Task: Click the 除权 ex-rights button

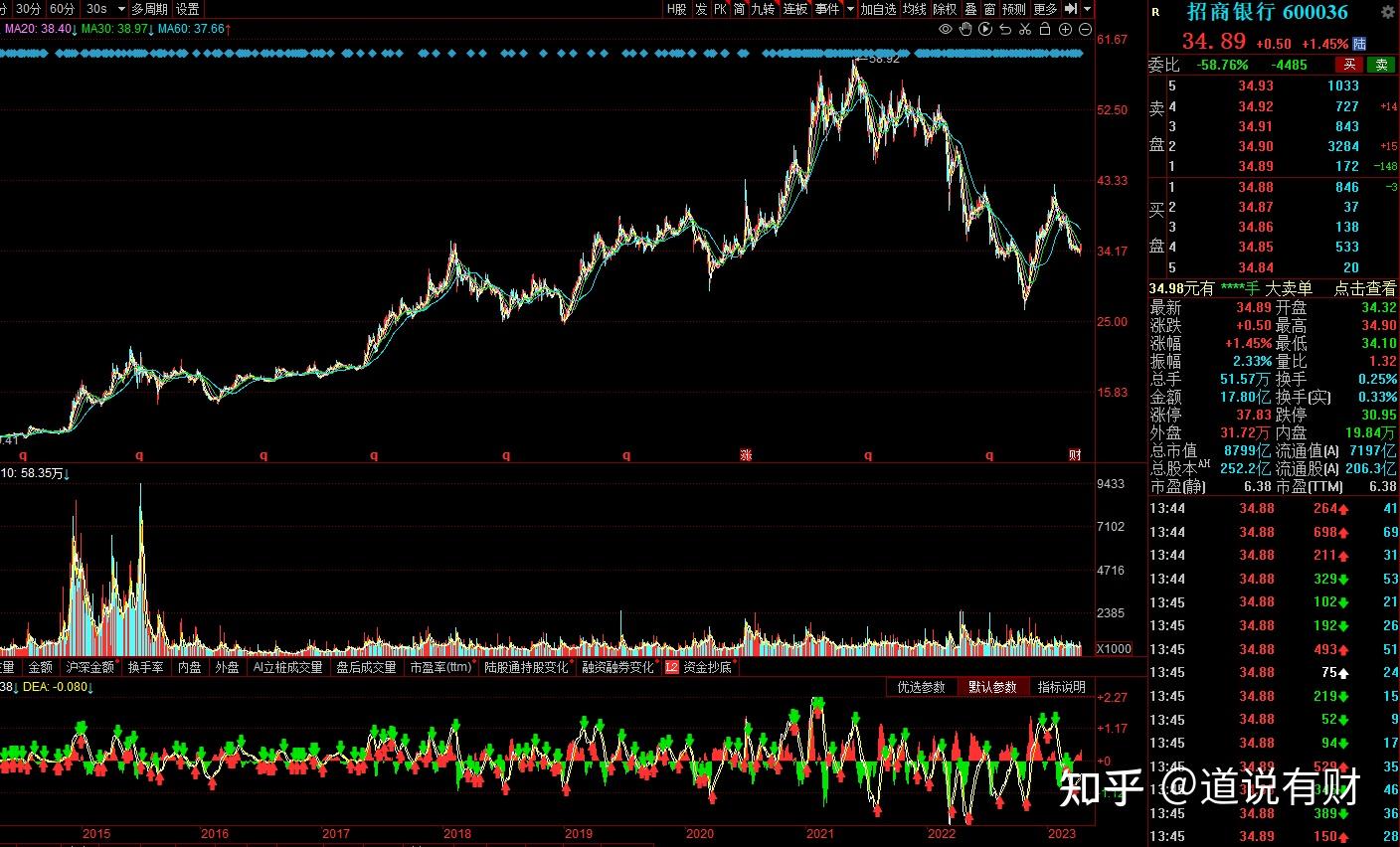Action: click(x=946, y=9)
